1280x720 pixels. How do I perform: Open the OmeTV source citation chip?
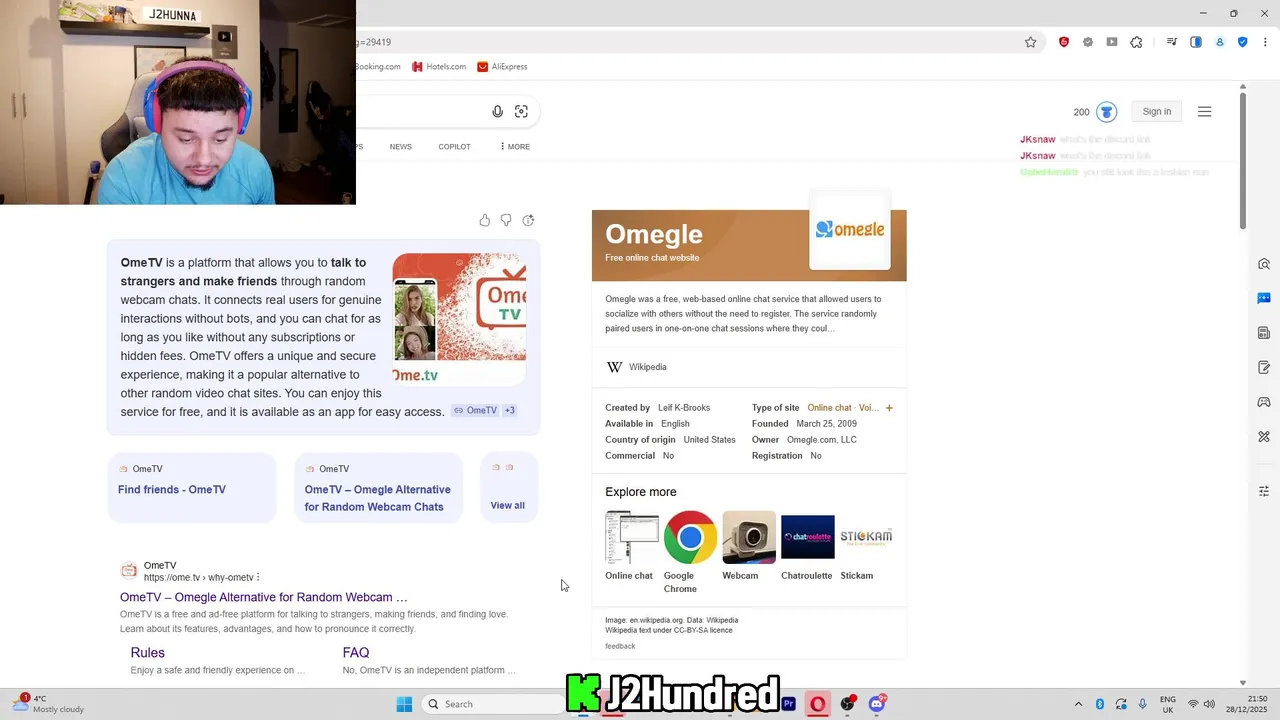pyautogui.click(x=475, y=410)
